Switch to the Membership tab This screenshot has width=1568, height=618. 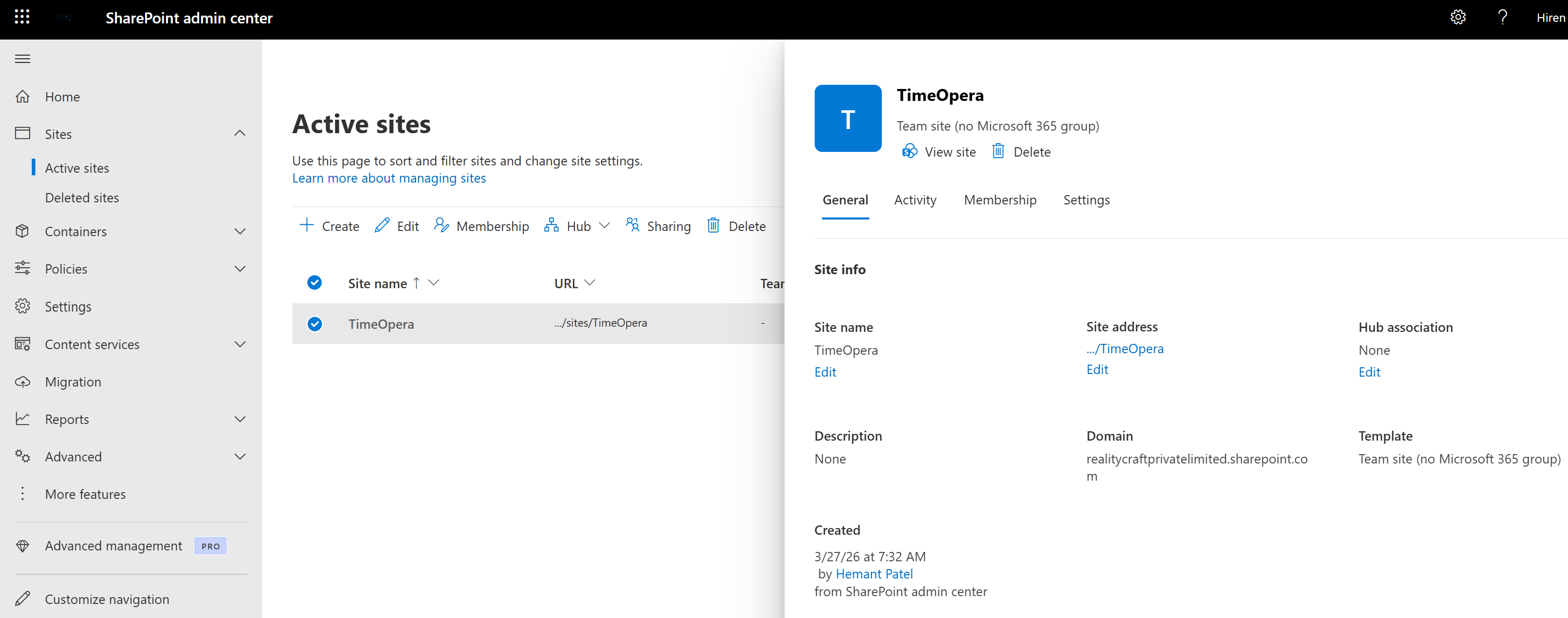point(1000,200)
